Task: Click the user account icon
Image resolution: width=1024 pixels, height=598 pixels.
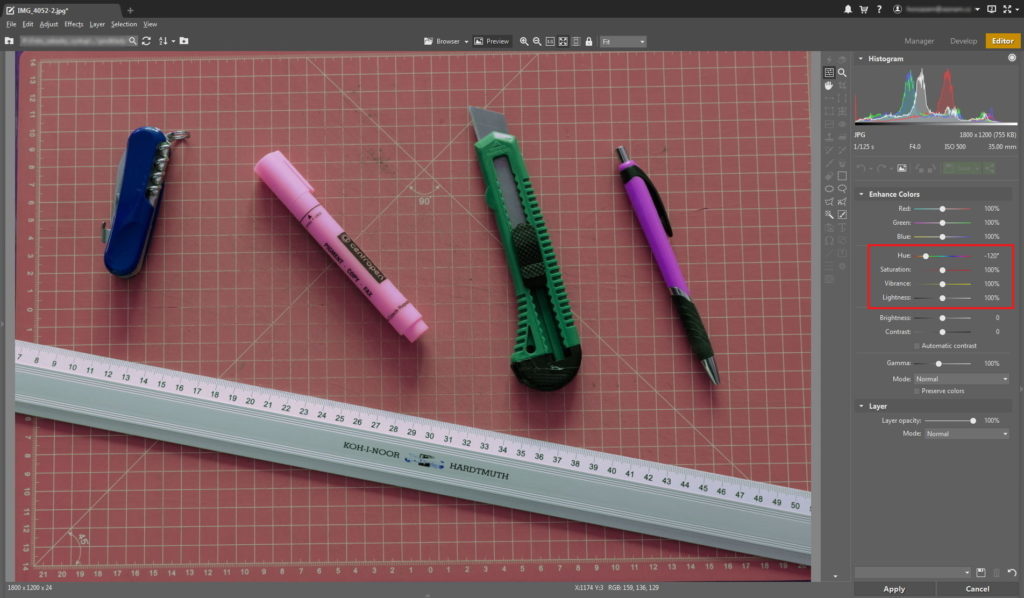Action: [897, 9]
